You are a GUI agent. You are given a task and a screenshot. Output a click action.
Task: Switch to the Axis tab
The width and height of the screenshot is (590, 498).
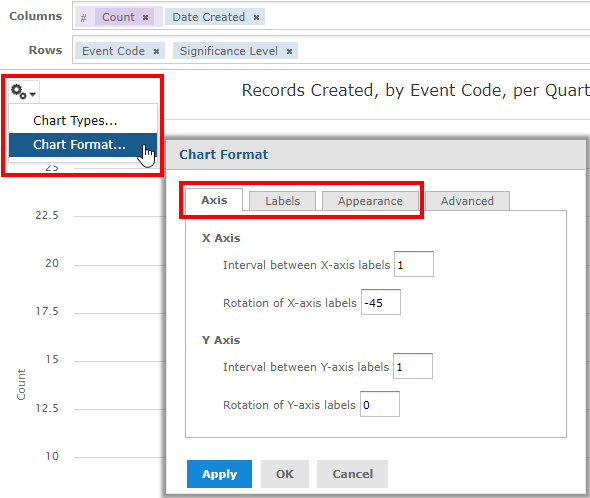coord(214,200)
